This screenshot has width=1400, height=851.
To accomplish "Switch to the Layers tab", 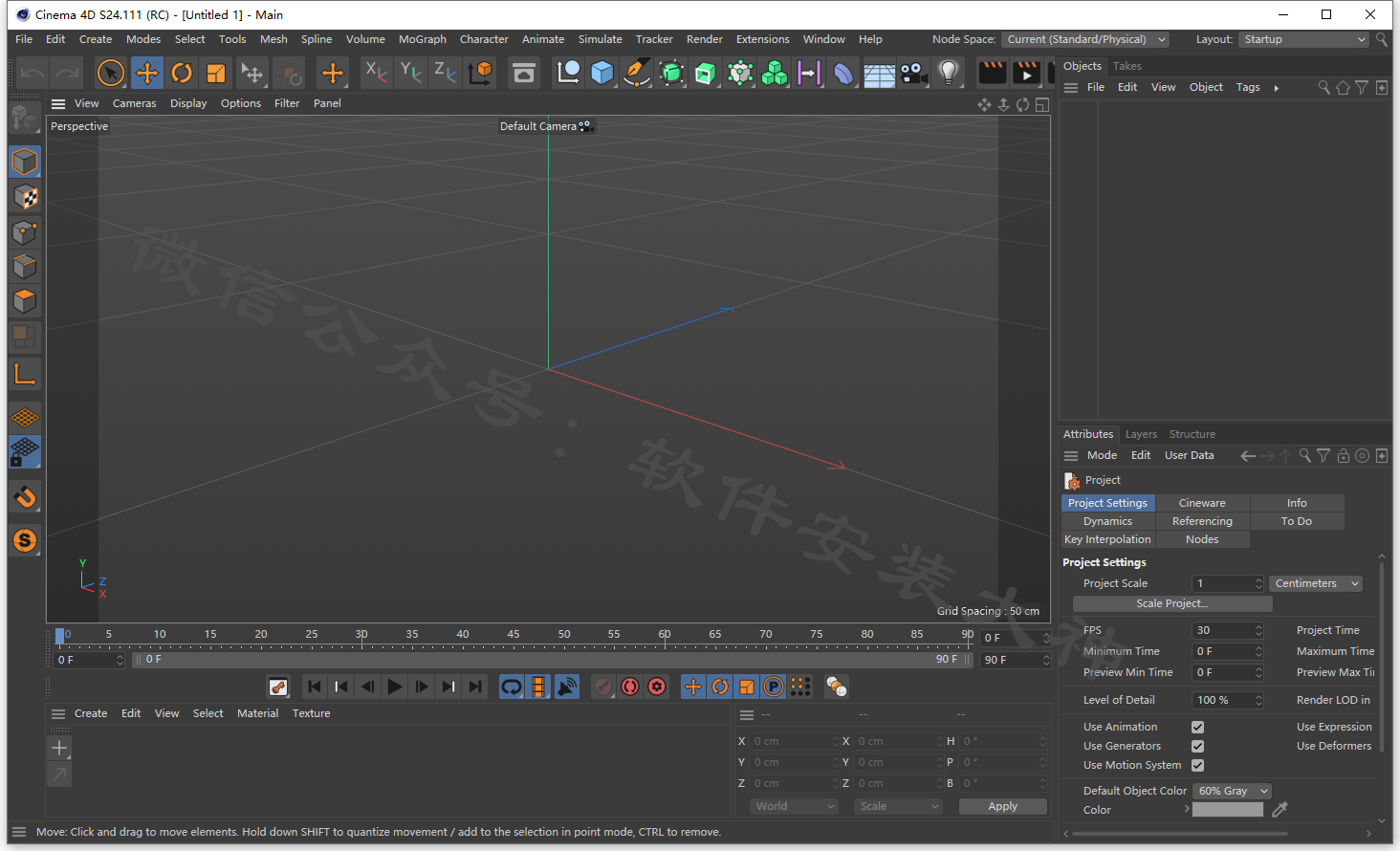I will [x=1141, y=434].
